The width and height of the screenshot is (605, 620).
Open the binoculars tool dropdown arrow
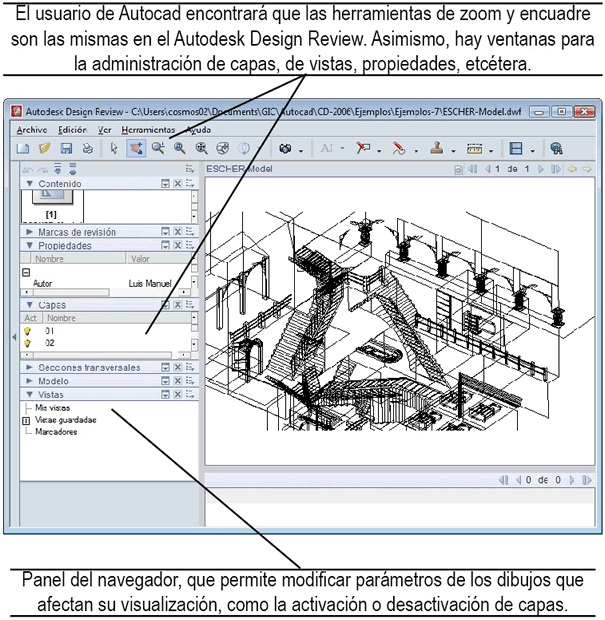[301, 151]
